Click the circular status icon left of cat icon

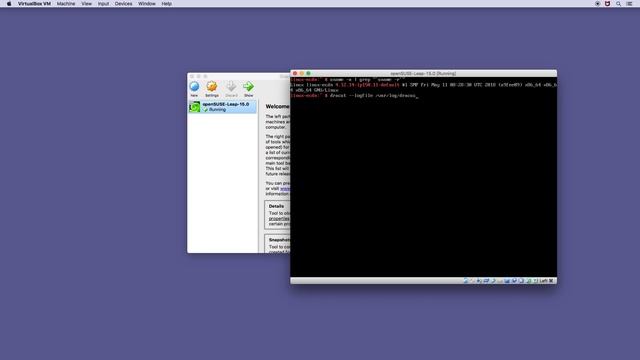(x=598, y=4)
